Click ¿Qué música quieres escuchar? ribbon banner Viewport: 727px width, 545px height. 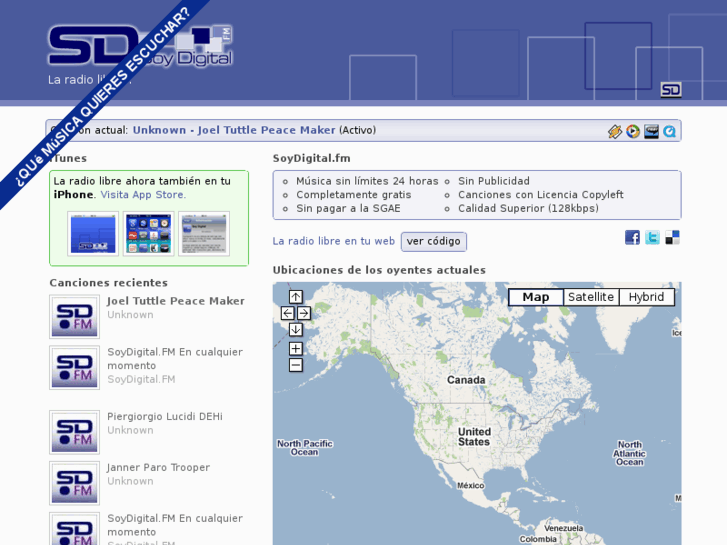[x=102, y=98]
